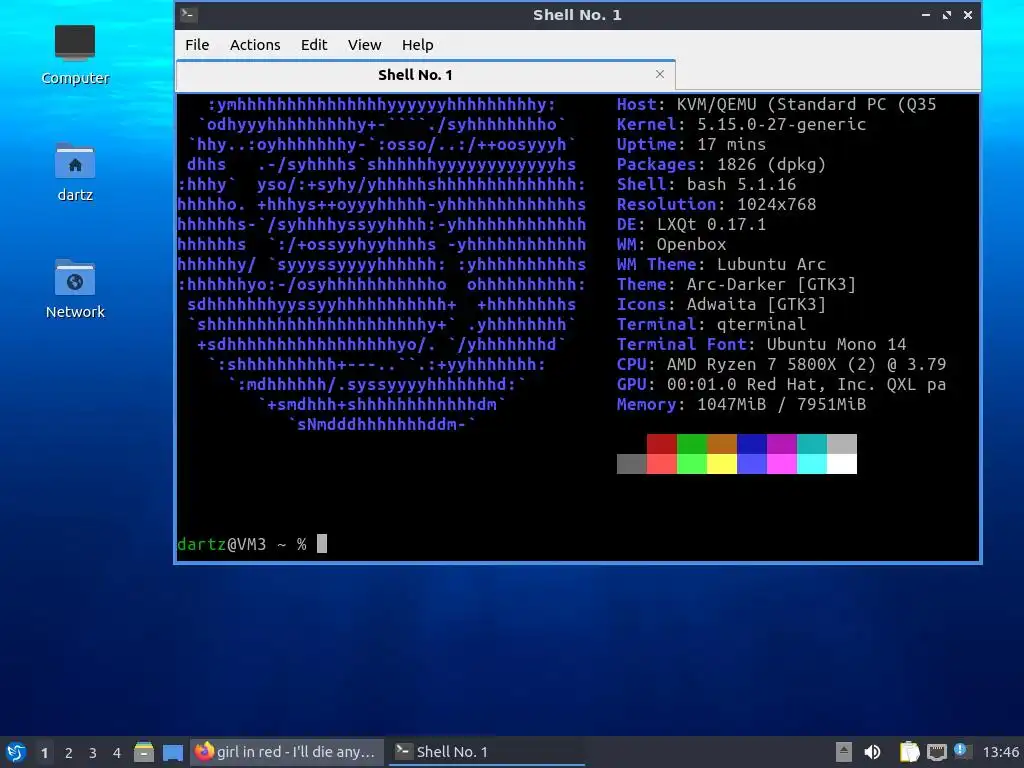Click the terminal icon in the title bar
The width and height of the screenshot is (1024, 768).
(x=188, y=14)
